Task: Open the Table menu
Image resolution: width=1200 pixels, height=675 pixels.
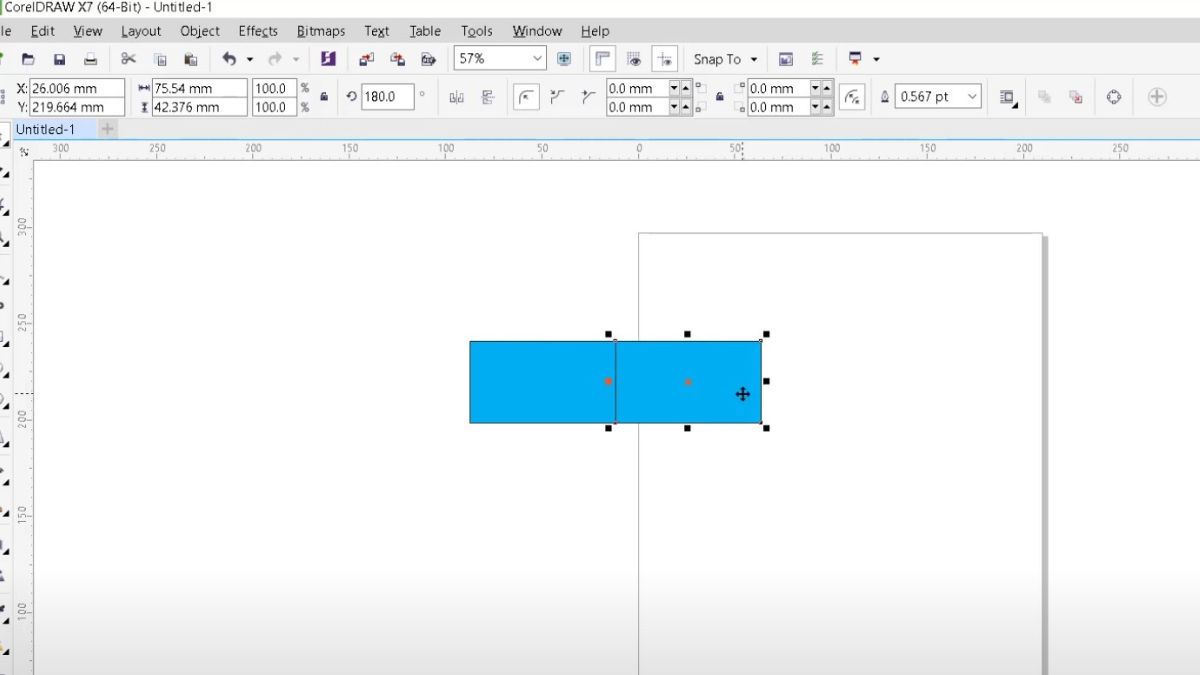Action: [425, 31]
